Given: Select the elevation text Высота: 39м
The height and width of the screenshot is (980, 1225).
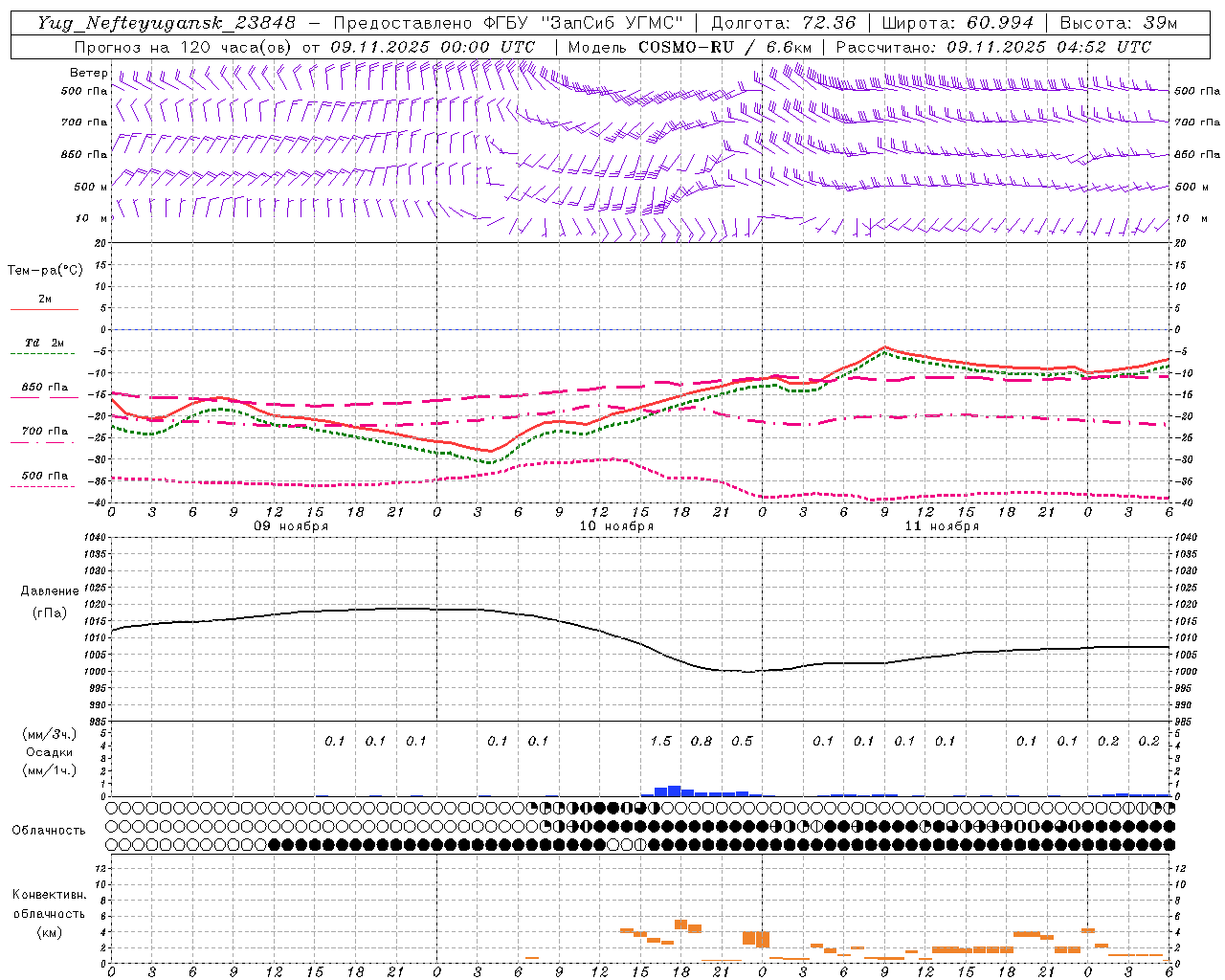Looking at the screenshot, I should [x=1119, y=23].
